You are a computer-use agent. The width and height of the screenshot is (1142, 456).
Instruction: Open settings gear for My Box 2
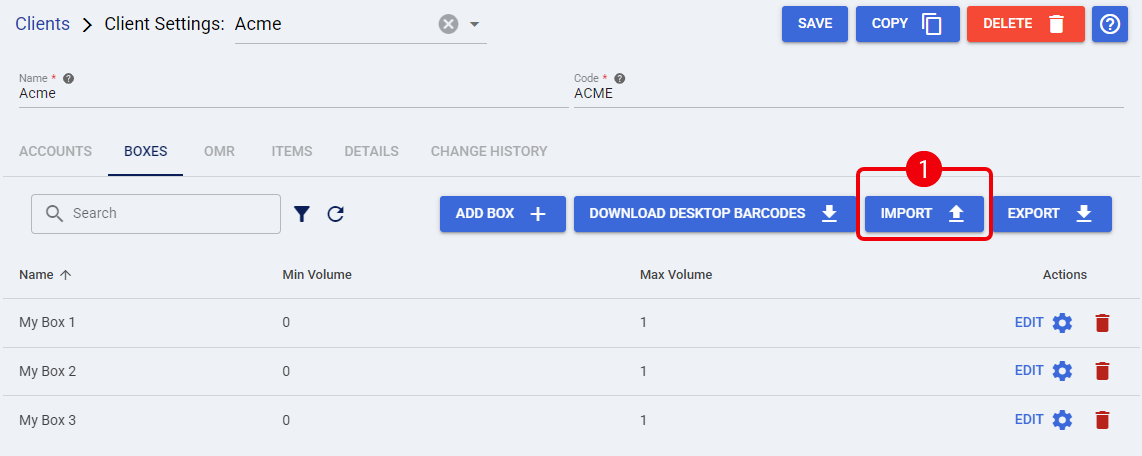point(1063,372)
